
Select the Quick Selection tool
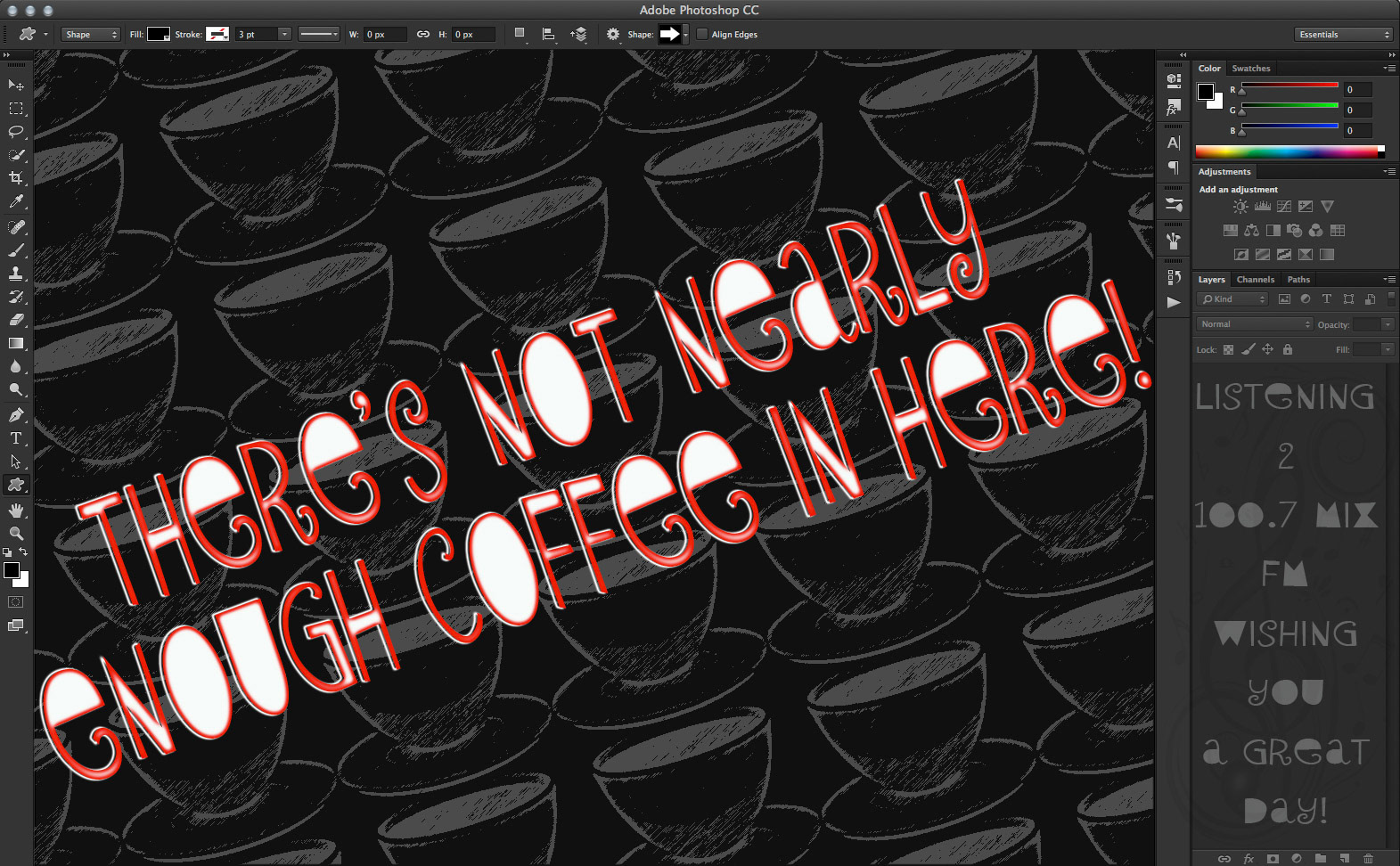point(15,155)
